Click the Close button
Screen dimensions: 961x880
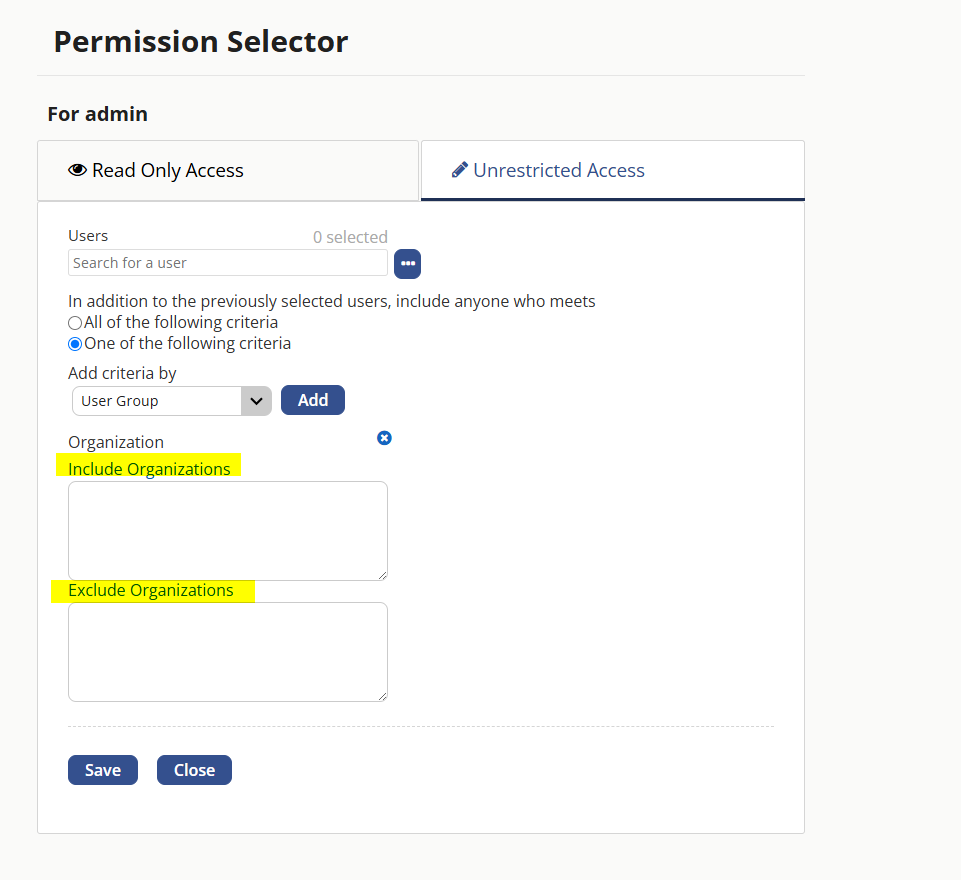coord(194,770)
